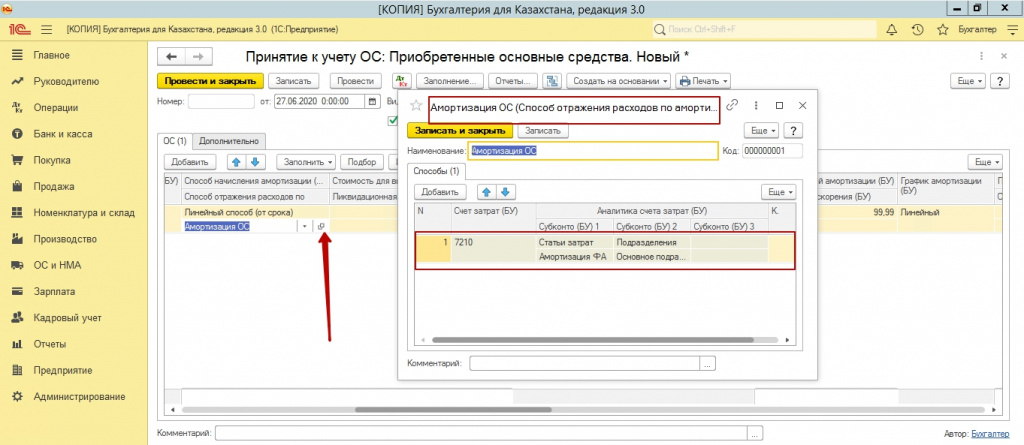Click the document table horizontal scrollbar
This screenshot has width=1024, height=445.
click(453, 410)
